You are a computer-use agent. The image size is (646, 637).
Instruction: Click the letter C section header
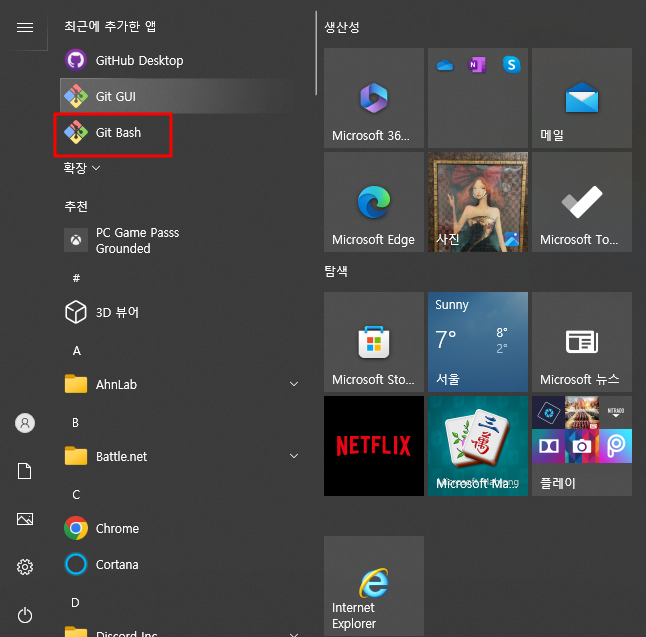coord(76,494)
